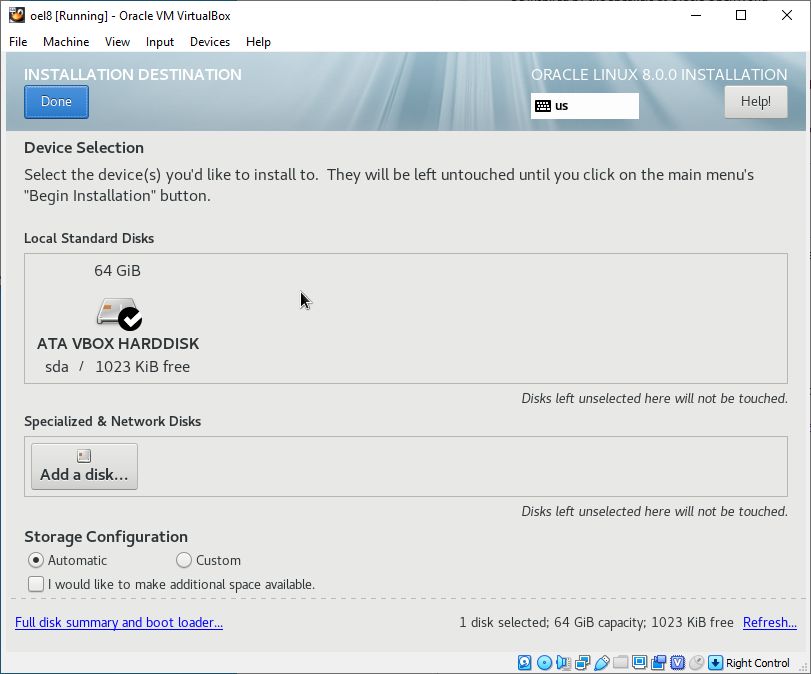
Task: Click the CPU virtualization status icon
Action: click(678, 663)
